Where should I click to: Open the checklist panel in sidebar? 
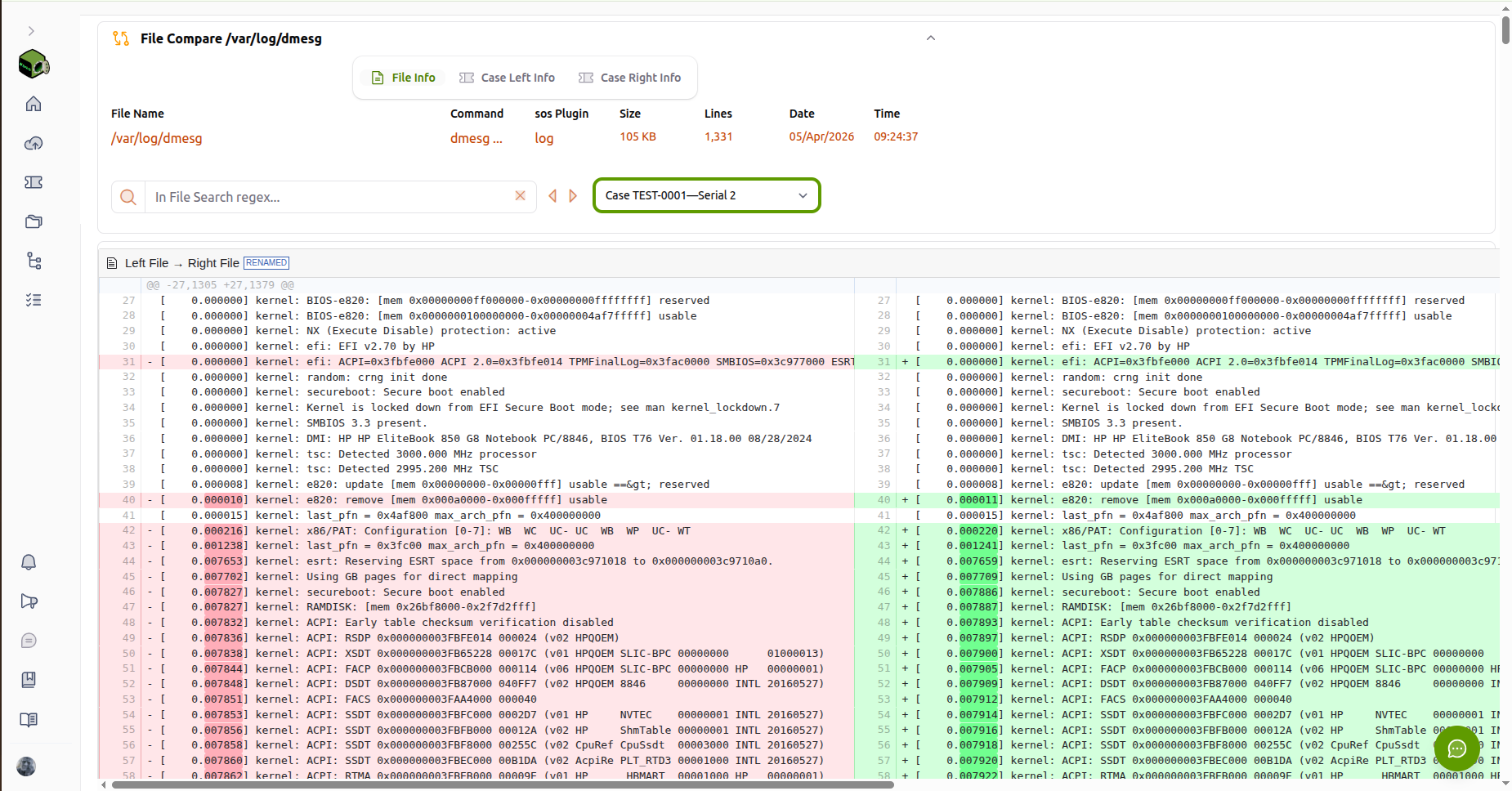33,300
